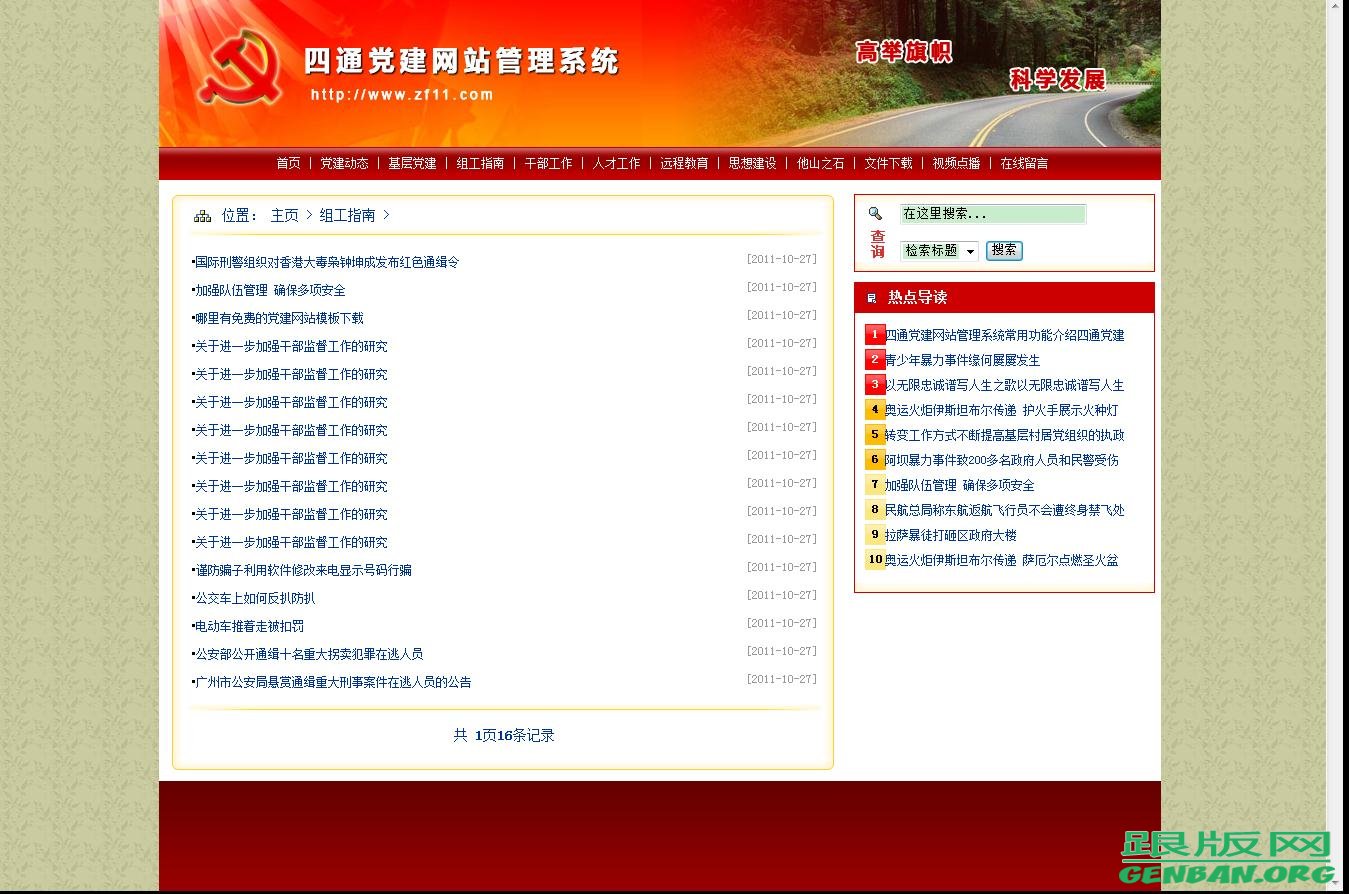
Task: Open article 加强队伍管理 确保多项安全
Action: point(270,290)
